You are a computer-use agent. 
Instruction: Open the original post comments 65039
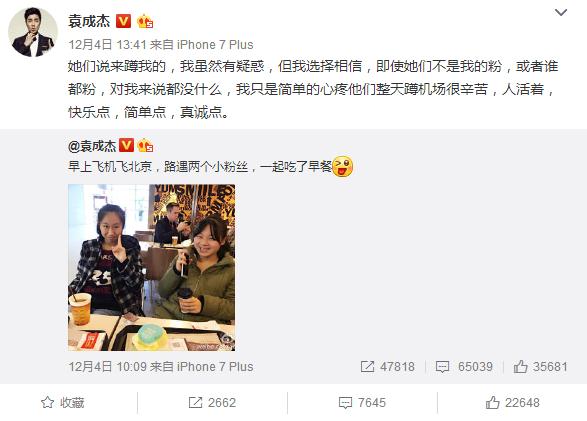464,366
